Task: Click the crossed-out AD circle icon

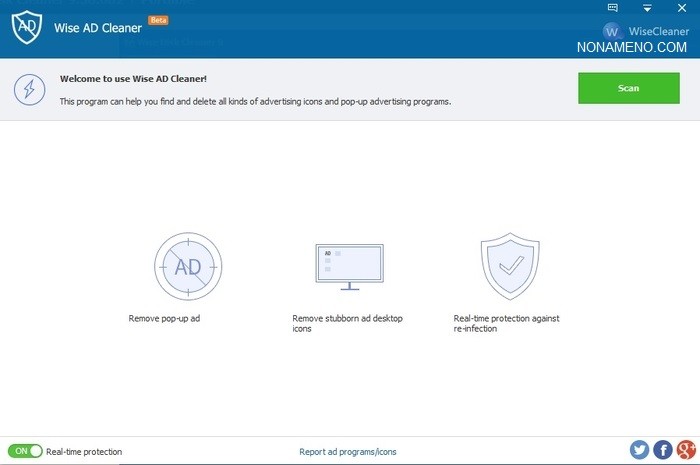Action: point(187,267)
